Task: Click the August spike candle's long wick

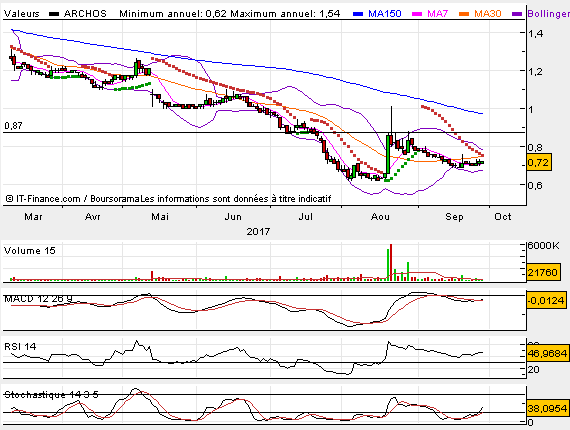Action: pyautogui.click(x=392, y=121)
